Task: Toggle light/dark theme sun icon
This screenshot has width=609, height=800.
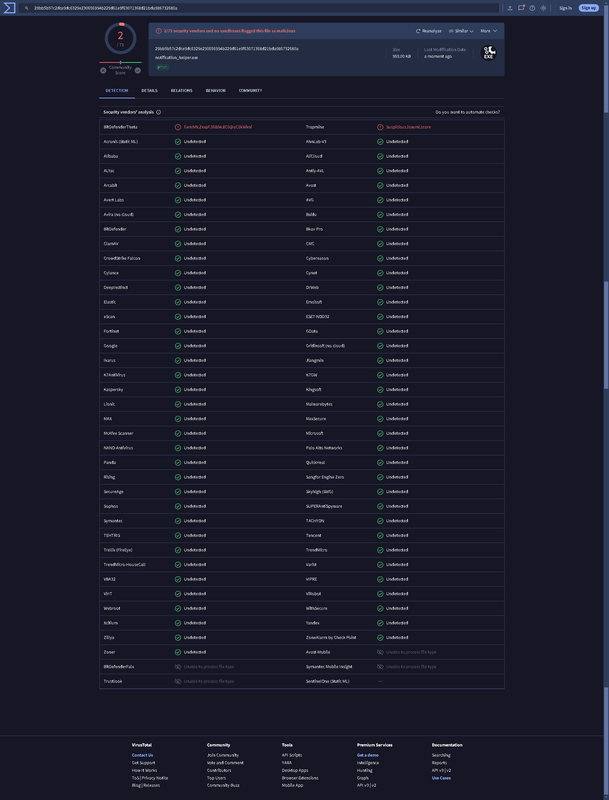Action: coord(543,8)
